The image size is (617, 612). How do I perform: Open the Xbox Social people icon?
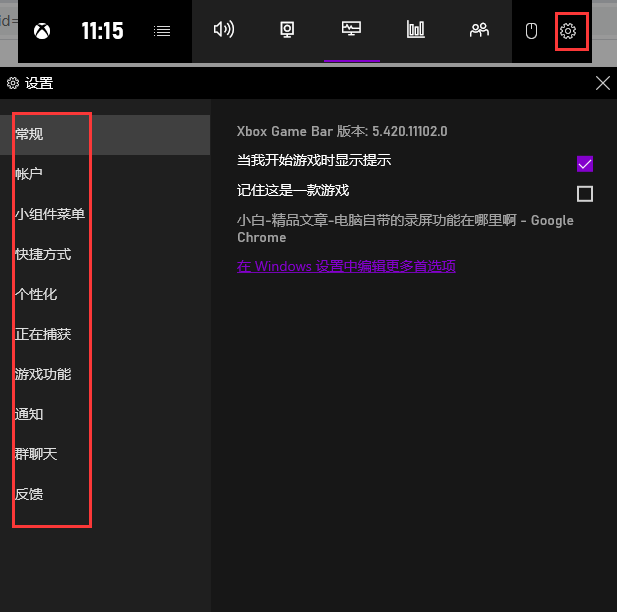point(479,30)
